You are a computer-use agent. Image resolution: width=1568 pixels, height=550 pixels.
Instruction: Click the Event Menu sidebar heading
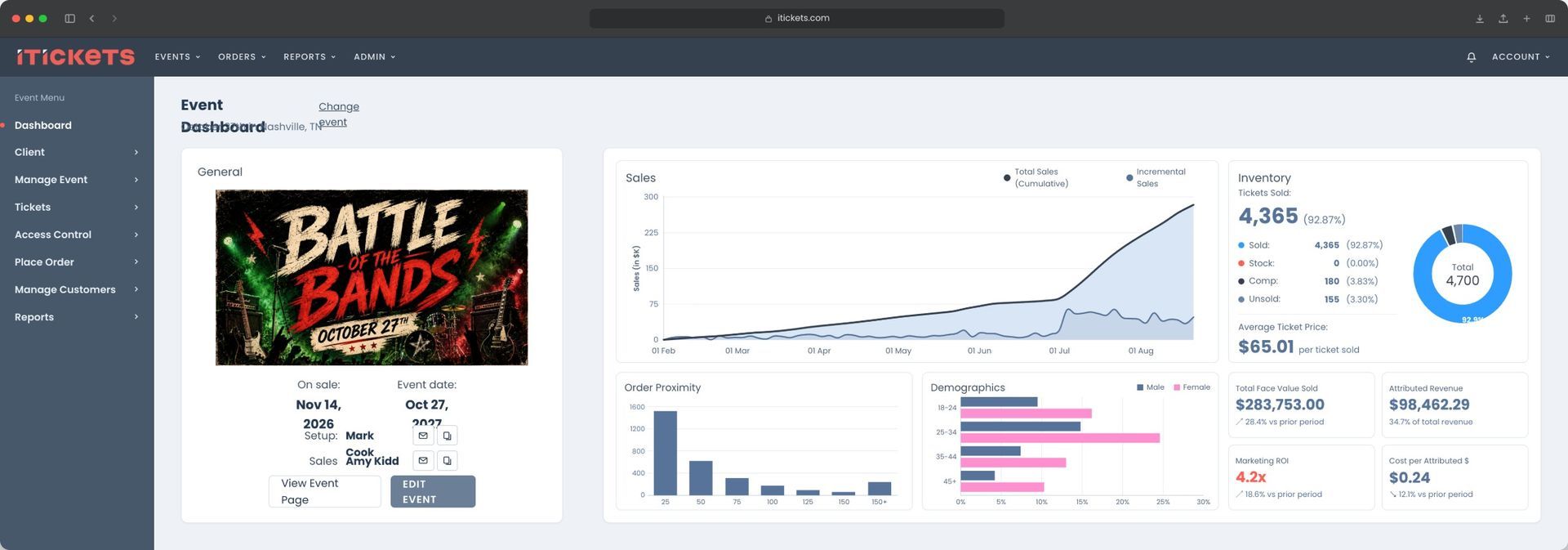pos(39,97)
